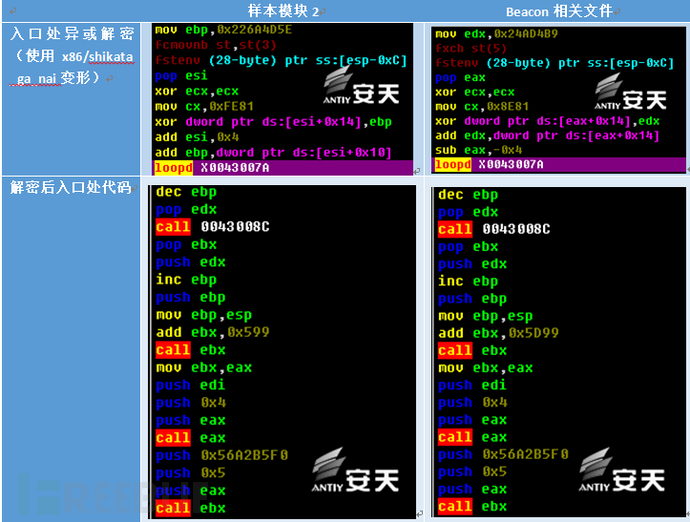Screen dimensions: 690x522
Task: Click 'push 0x56A2B5F0' in 样本模块 2 column
Action: [222, 456]
